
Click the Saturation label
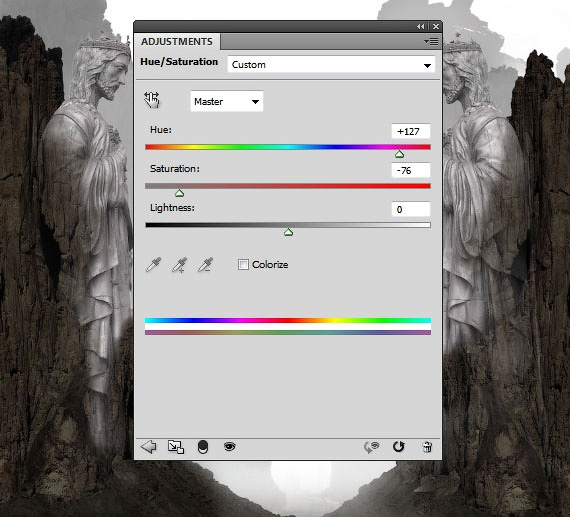[x=174, y=169]
